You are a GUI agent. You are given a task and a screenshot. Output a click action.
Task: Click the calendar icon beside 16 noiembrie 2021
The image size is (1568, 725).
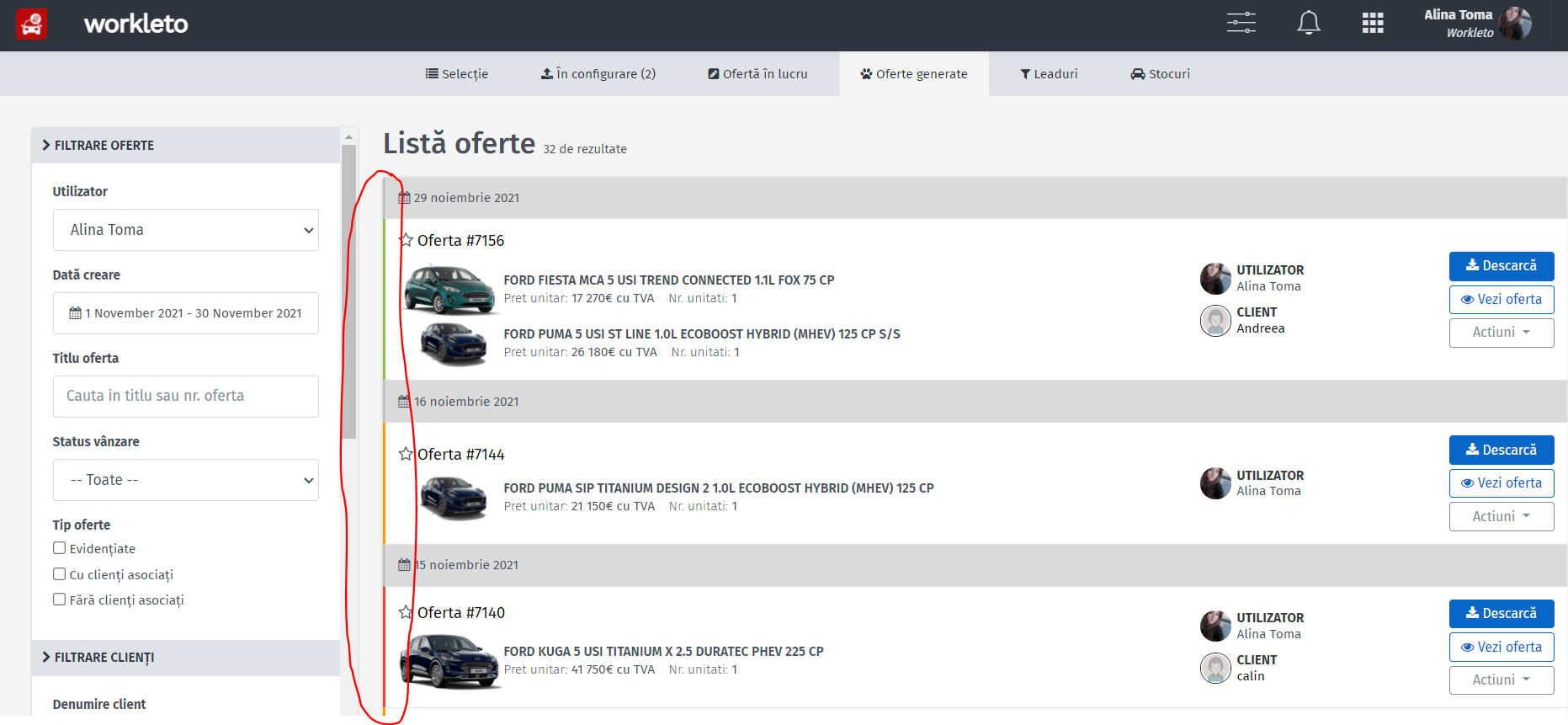(404, 402)
